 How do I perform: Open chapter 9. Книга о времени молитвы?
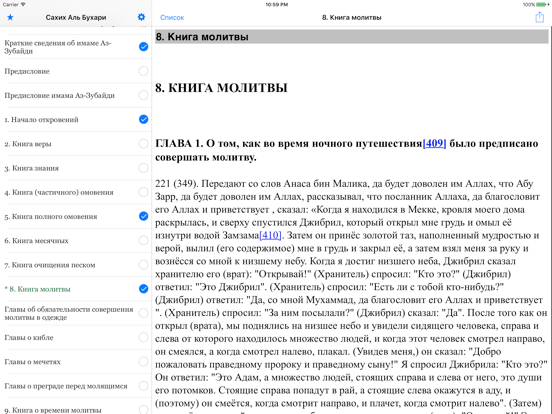pos(53,410)
